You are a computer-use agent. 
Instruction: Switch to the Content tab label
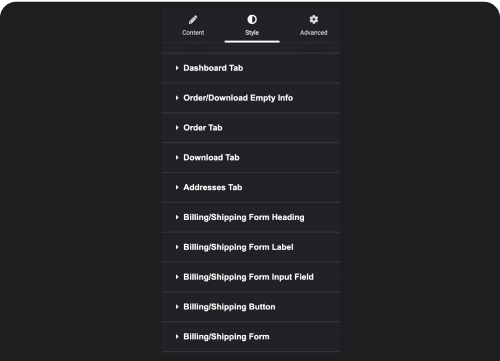193,33
